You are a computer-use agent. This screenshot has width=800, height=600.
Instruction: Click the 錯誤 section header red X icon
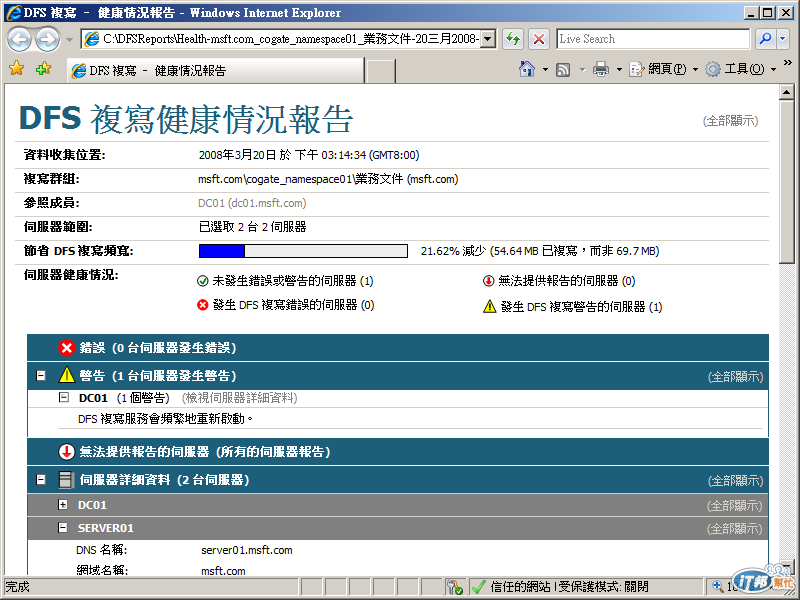coord(66,348)
